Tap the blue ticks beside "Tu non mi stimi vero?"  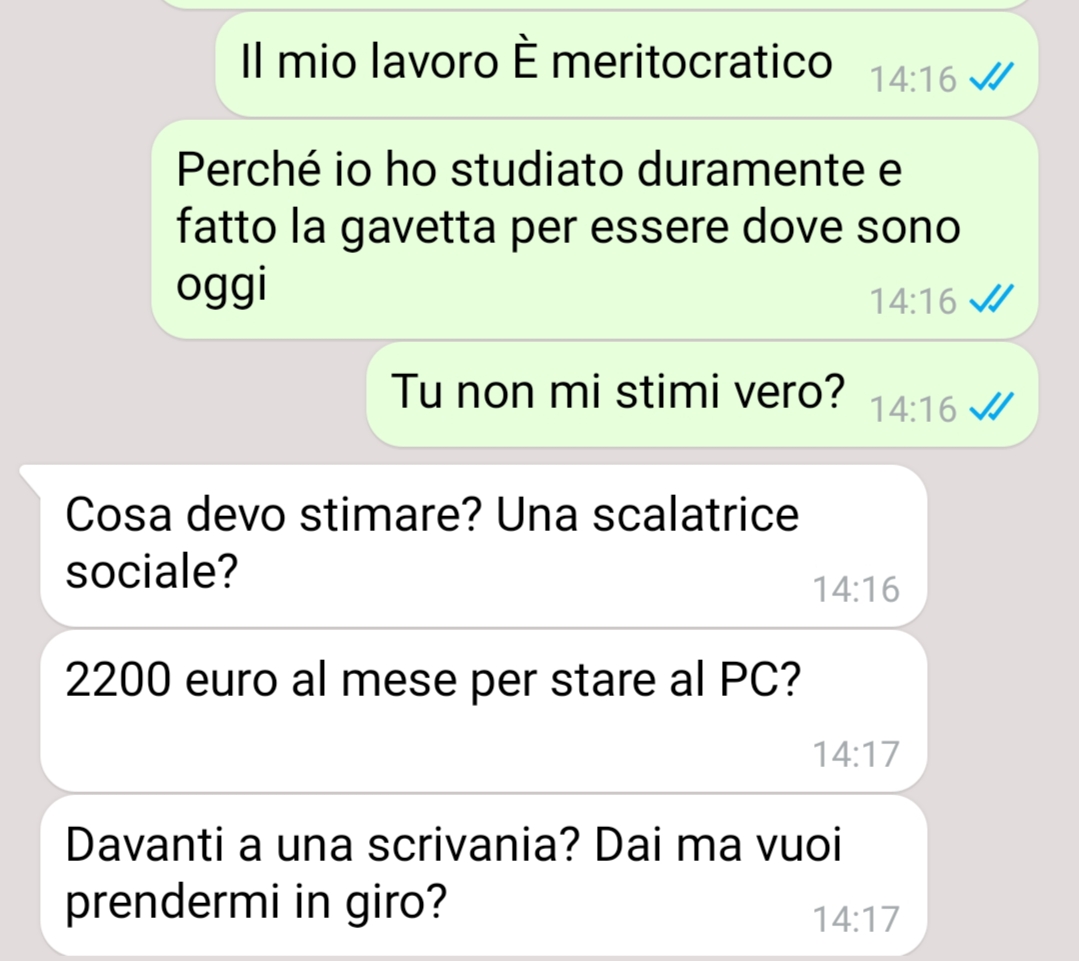click(x=992, y=407)
